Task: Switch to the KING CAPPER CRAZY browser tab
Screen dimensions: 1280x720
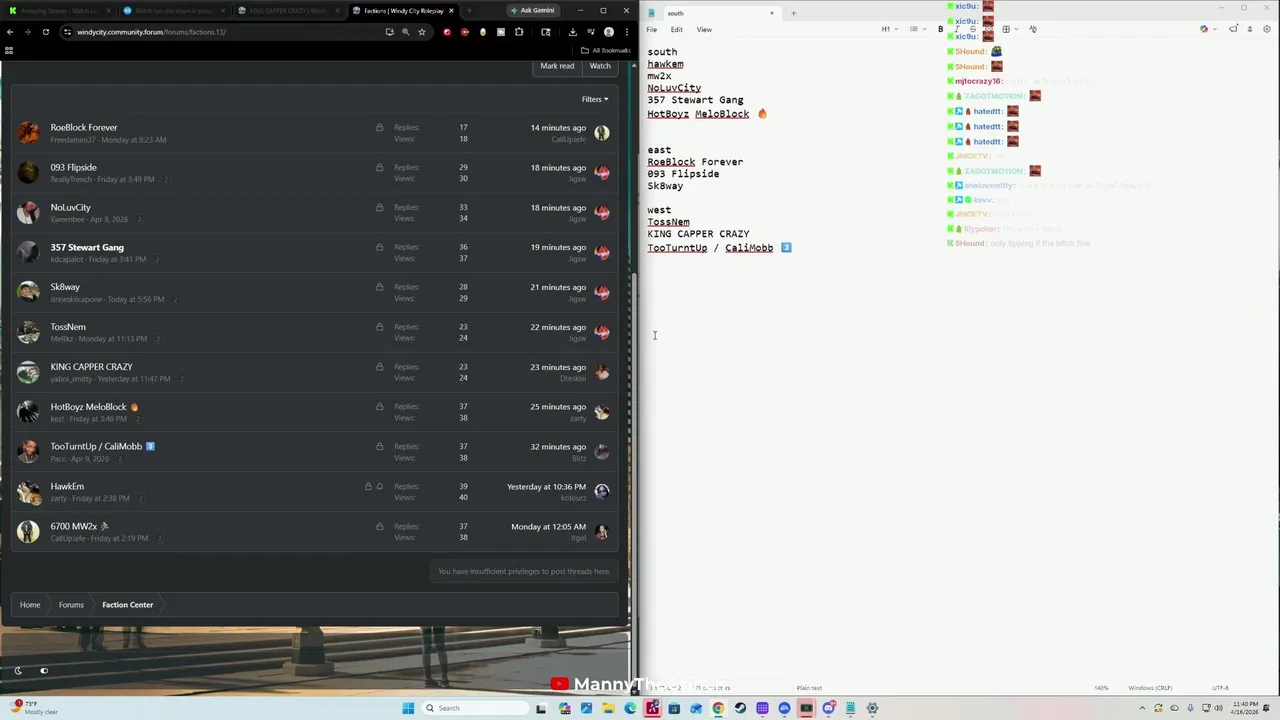Action: pyautogui.click(x=287, y=10)
